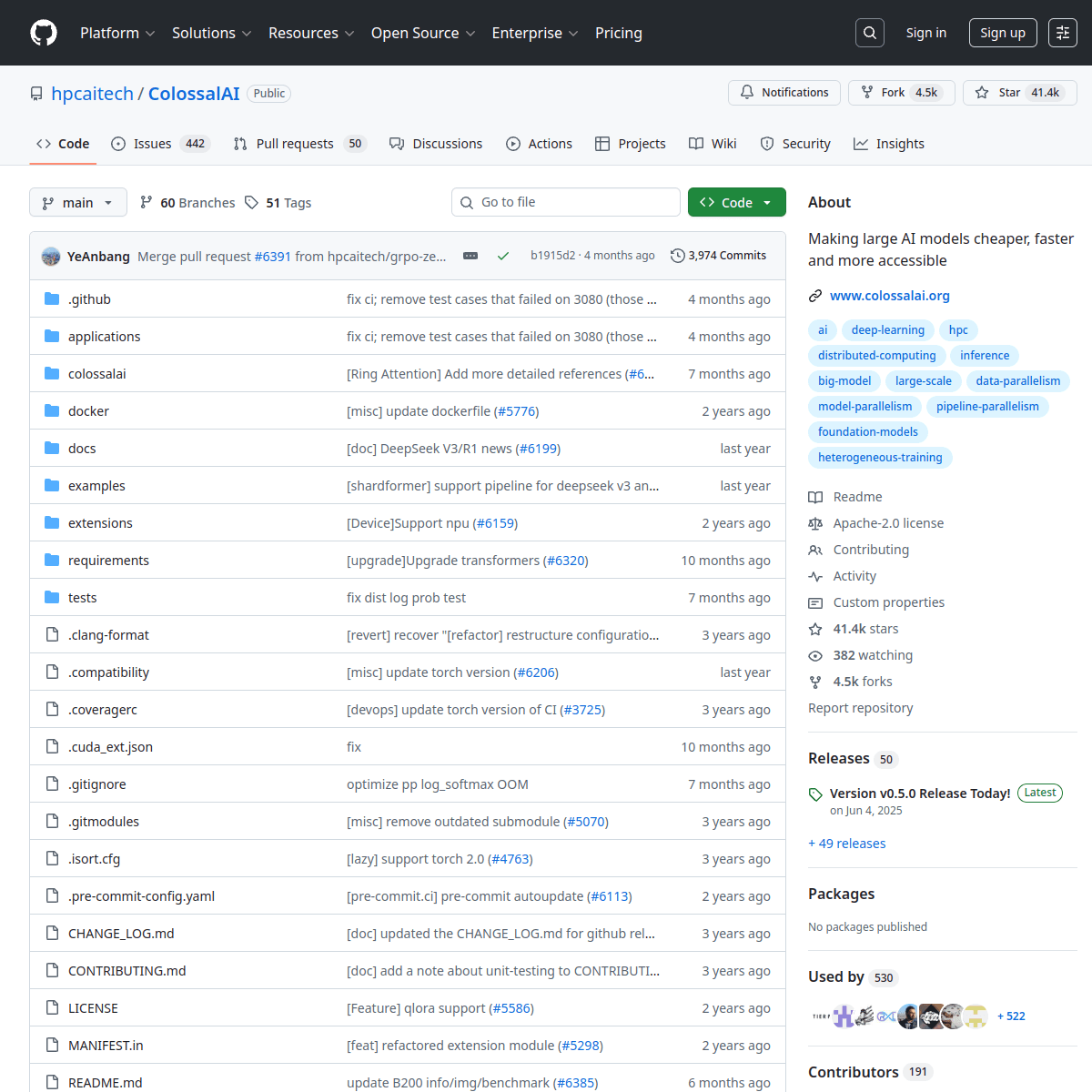Open the appearance settings icon in header
The image size is (1092, 1092).
(x=1063, y=33)
